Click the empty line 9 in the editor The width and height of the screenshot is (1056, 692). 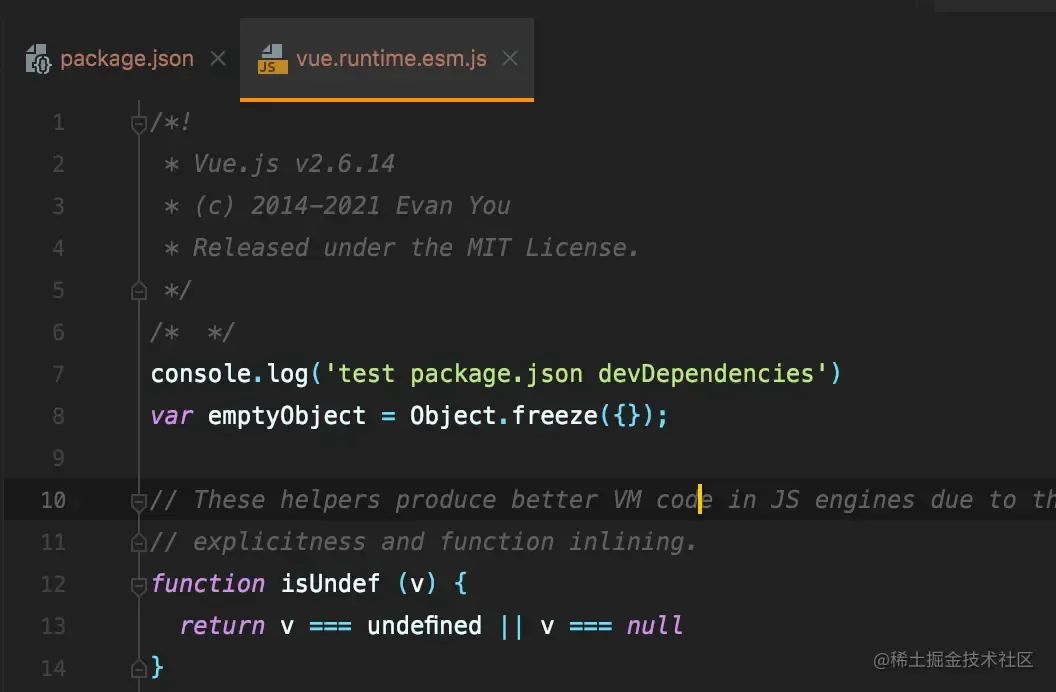pos(300,457)
